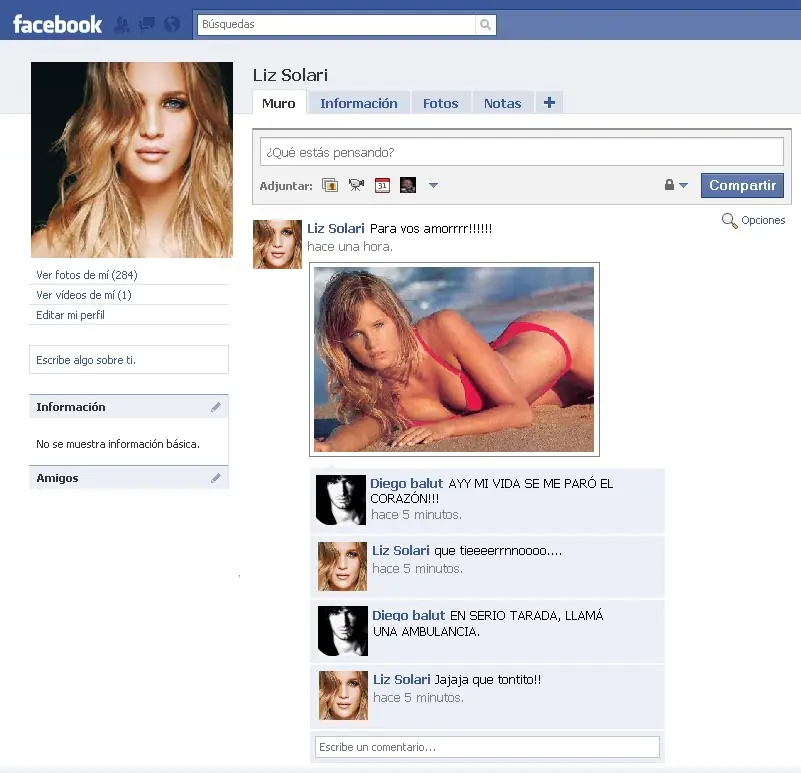The height and width of the screenshot is (773, 801).
Task: Click the Facebook logo
Action: [x=57, y=24]
